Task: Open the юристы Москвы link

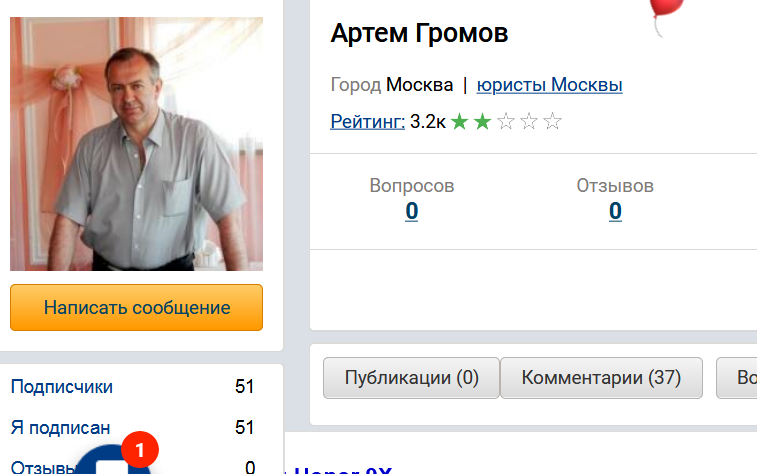Action: click(549, 85)
